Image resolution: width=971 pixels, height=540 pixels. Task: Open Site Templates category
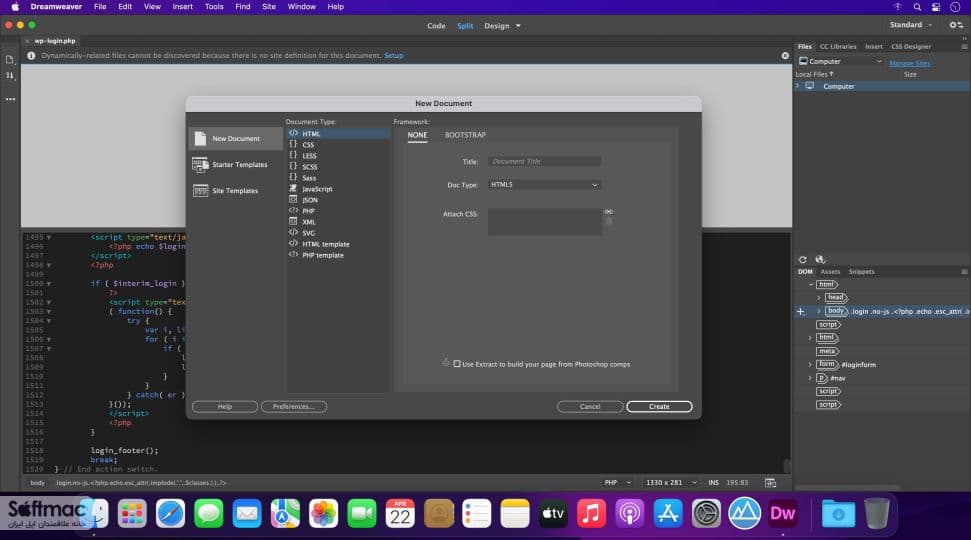coord(235,191)
